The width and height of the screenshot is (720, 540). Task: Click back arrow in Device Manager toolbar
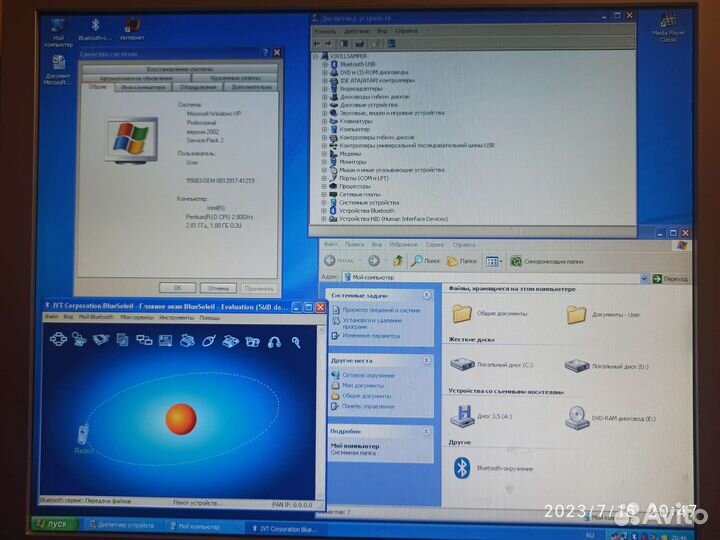click(316, 44)
